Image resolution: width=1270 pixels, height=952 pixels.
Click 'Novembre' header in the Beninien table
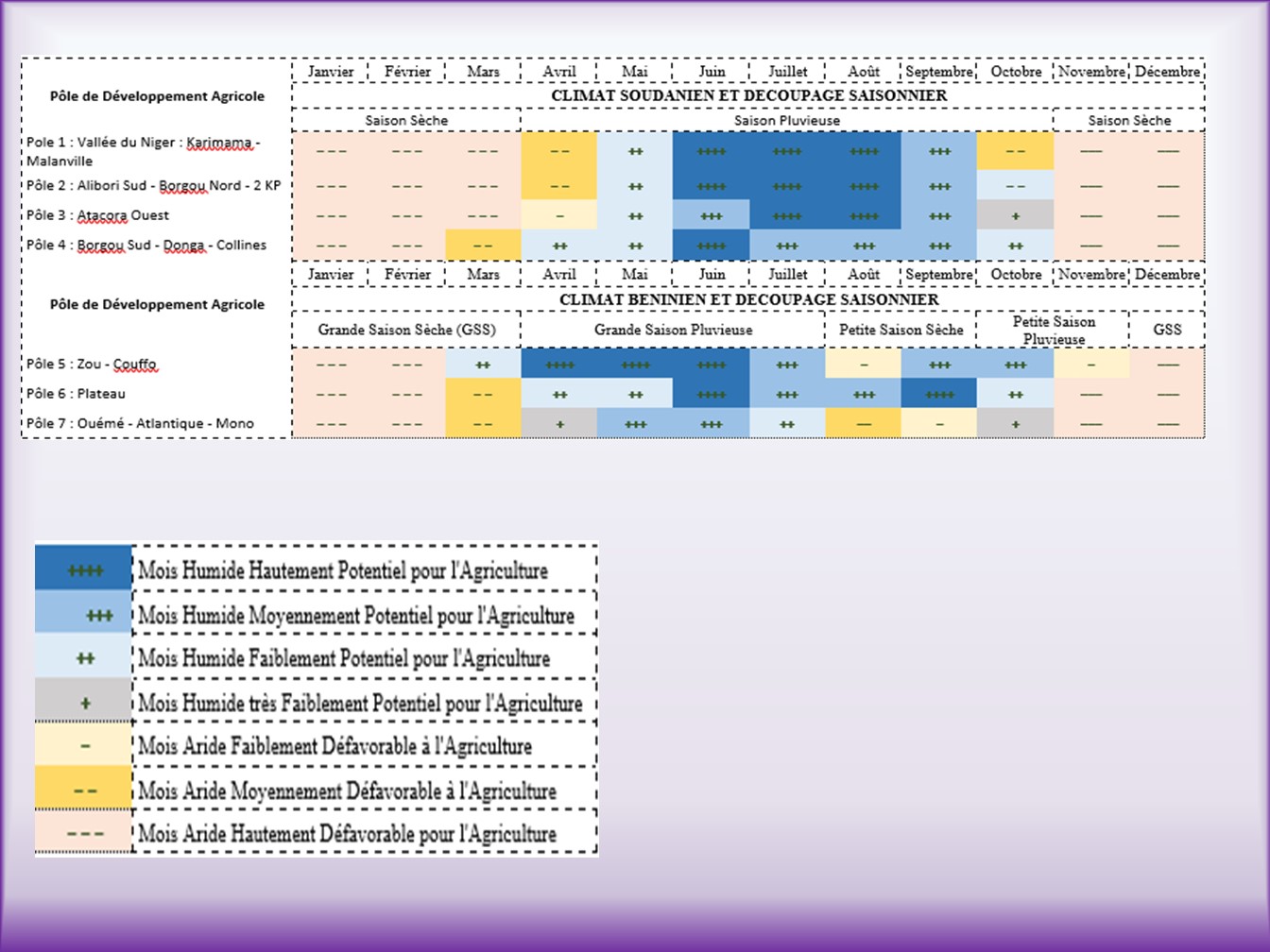pyautogui.click(x=1091, y=275)
